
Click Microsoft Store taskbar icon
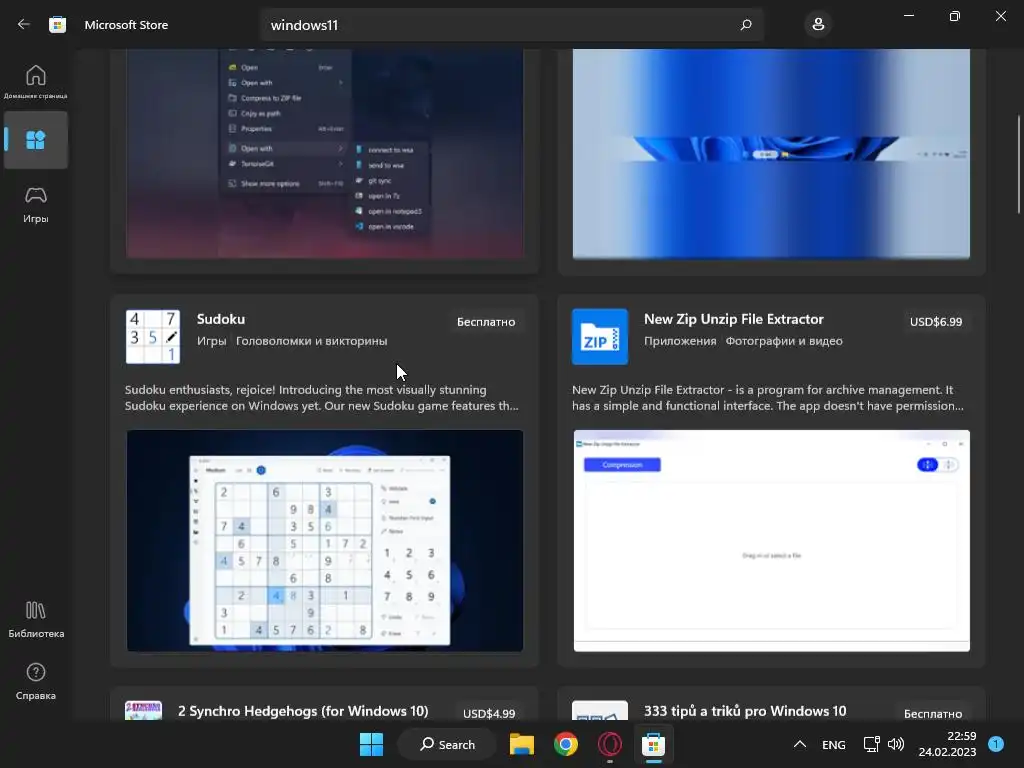pos(653,744)
